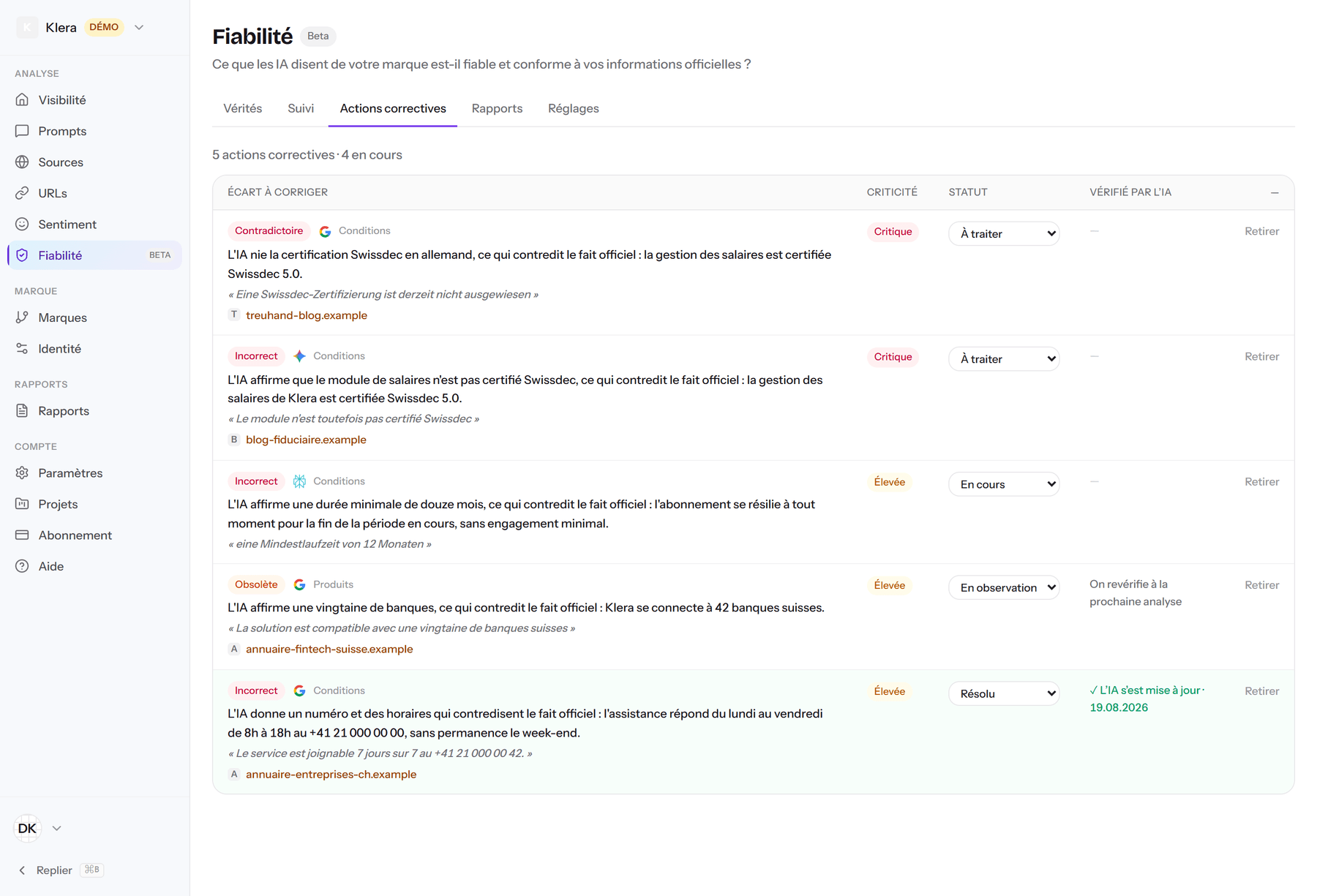Expand the user menu chevron next to DK
This screenshot has height=896, width=1317.
(x=57, y=828)
